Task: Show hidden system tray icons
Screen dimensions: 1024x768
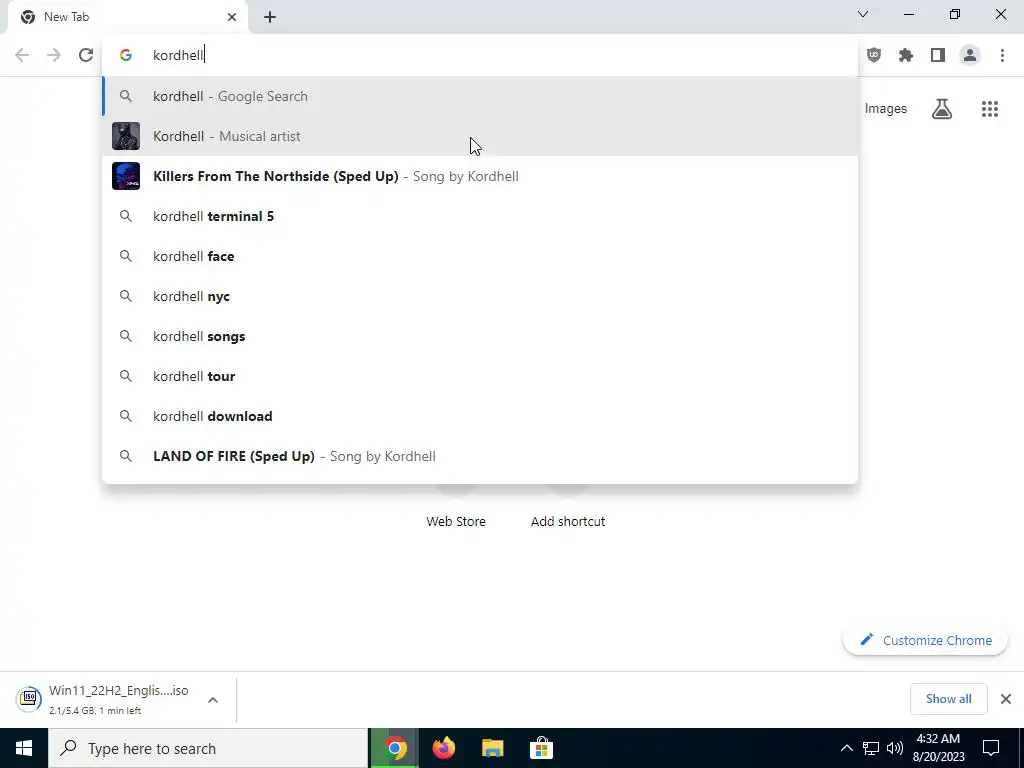Action: click(846, 748)
